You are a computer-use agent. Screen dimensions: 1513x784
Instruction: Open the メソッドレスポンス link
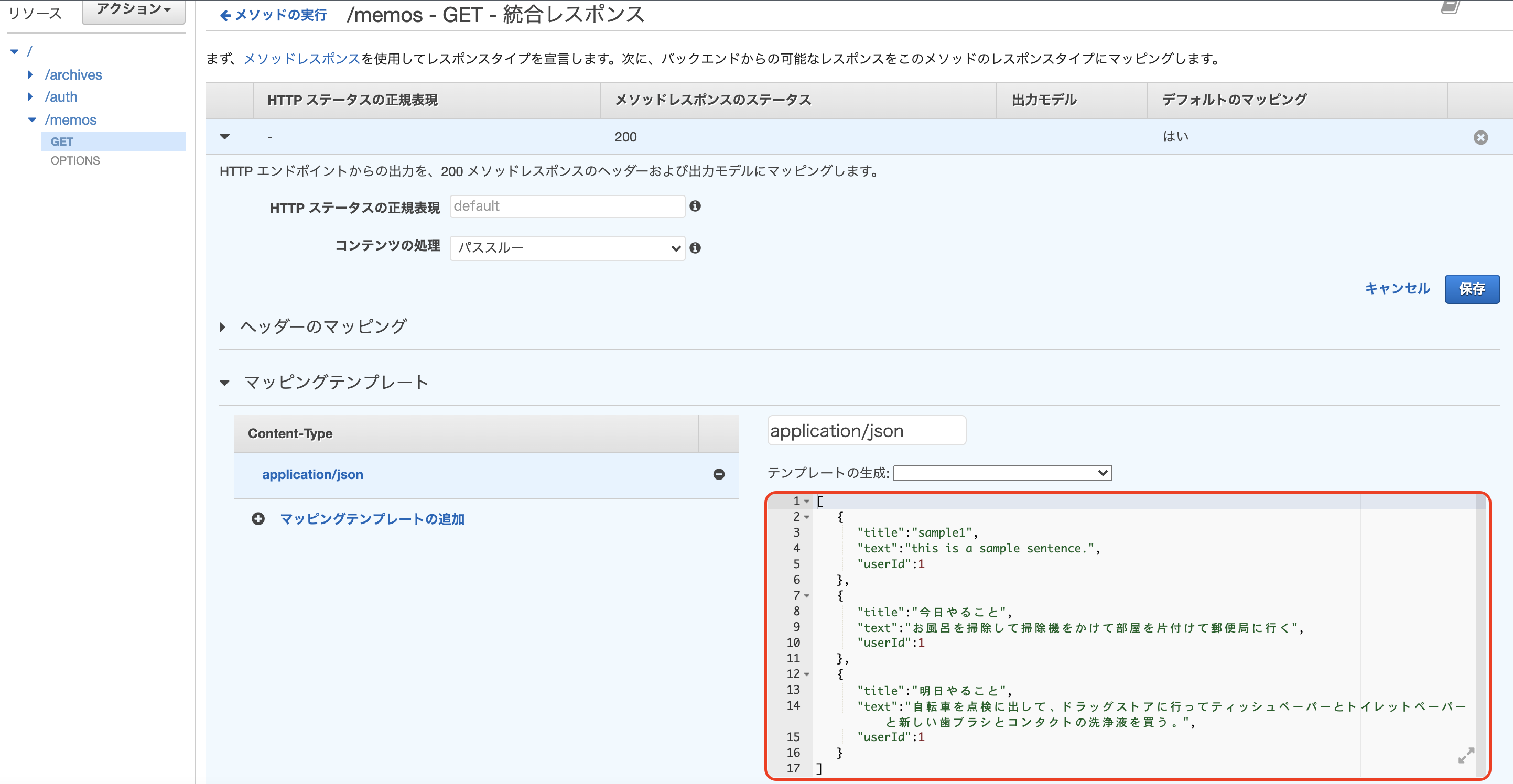coord(302,59)
